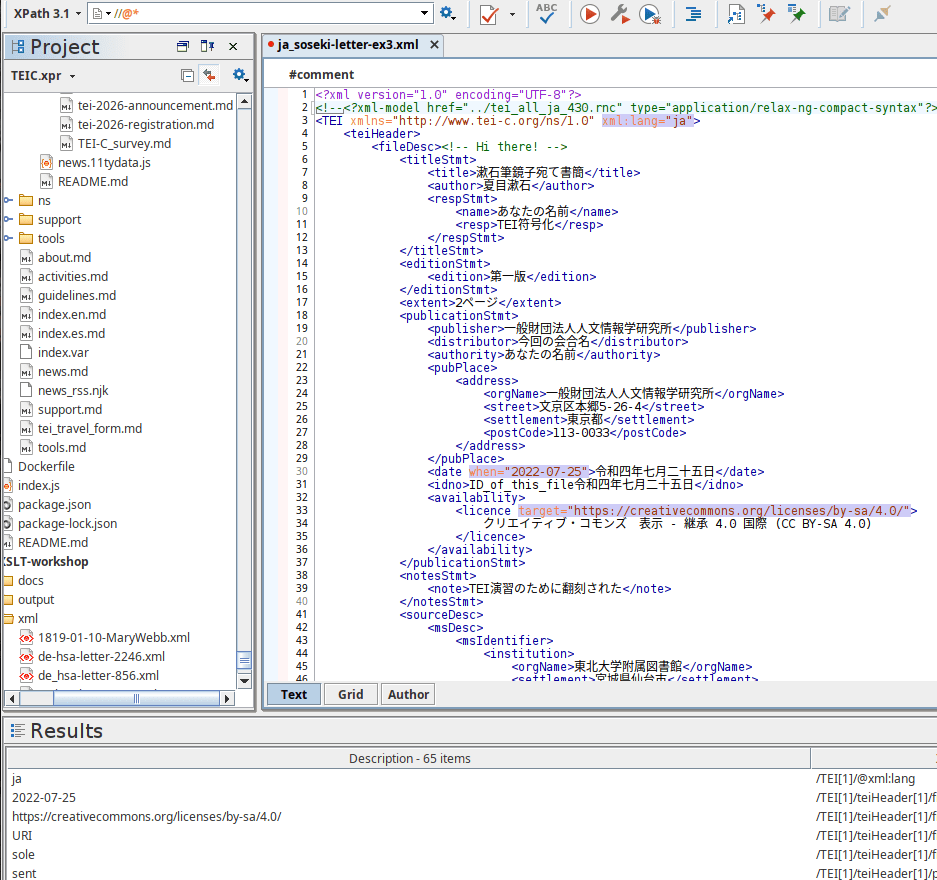Screen dimensions: 937x880
Task: Expand the ns folder
Action: pyautogui.click(x=8, y=200)
